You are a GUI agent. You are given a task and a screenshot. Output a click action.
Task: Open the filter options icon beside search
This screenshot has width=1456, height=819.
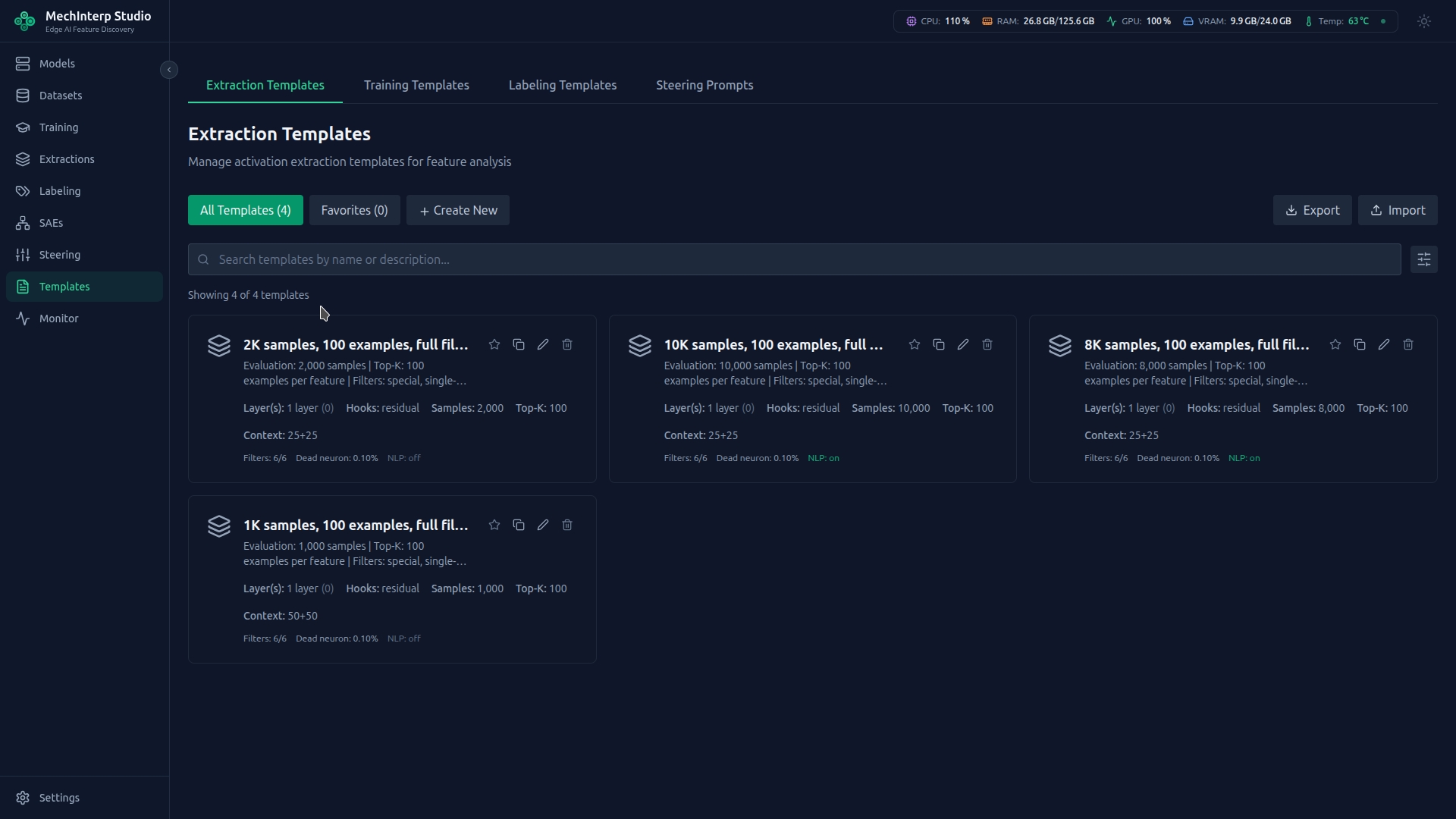1424,259
